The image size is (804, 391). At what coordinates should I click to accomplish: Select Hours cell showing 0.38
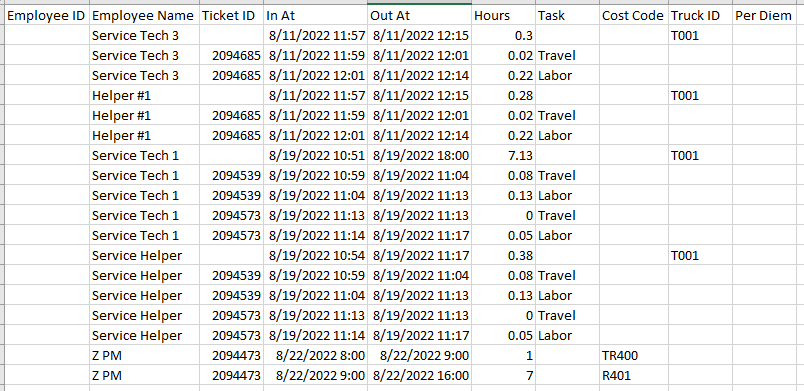[x=503, y=255]
